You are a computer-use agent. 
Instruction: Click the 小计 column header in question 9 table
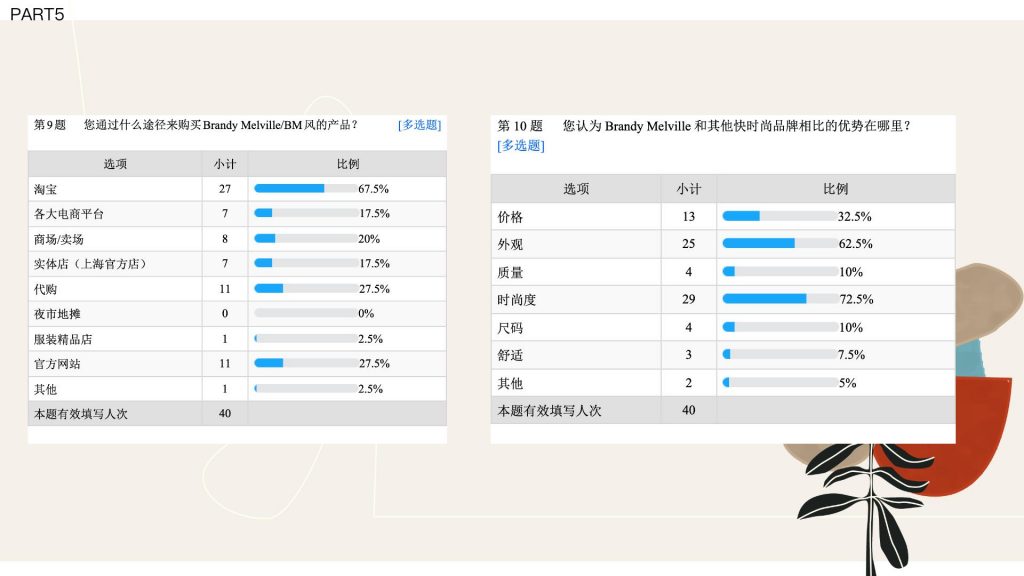(x=225, y=164)
